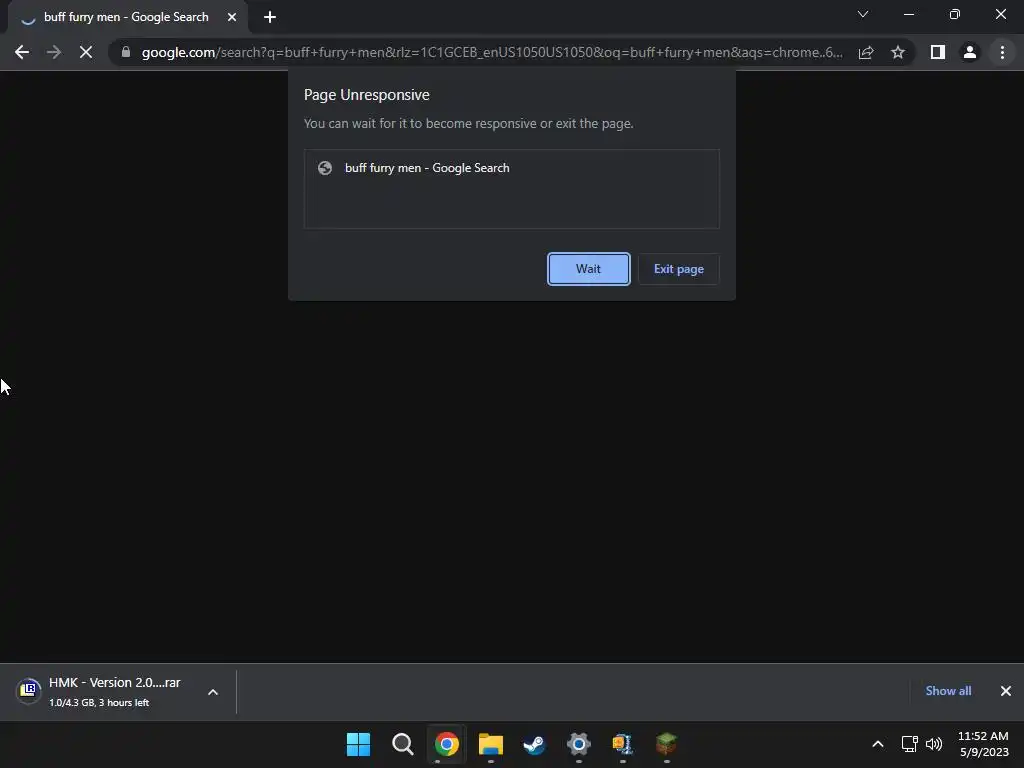Stop loading the page with the X icon
1024x768 pixels.
pos(86,52)
